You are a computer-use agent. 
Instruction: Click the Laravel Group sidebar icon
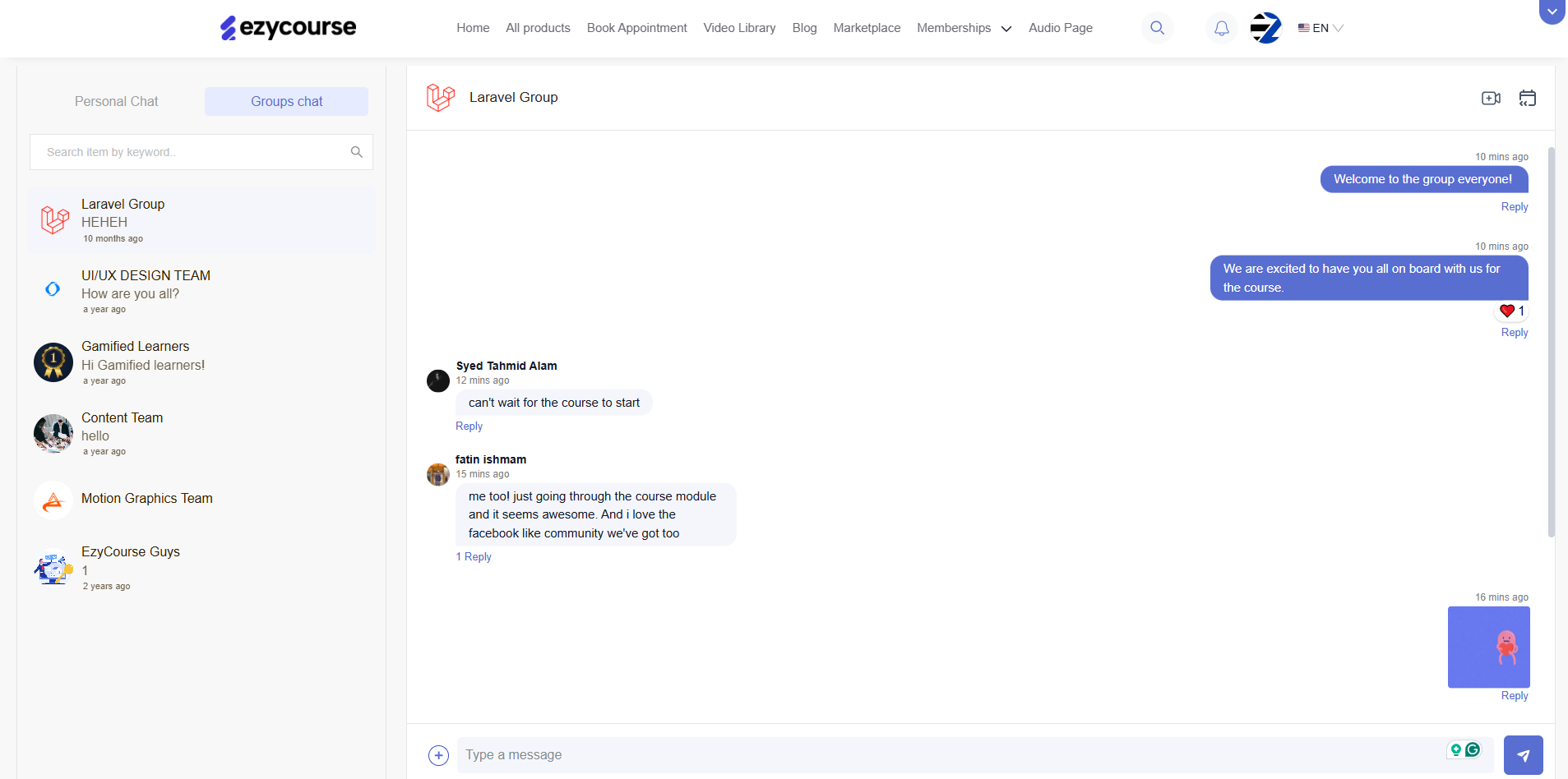click(55, 220)
